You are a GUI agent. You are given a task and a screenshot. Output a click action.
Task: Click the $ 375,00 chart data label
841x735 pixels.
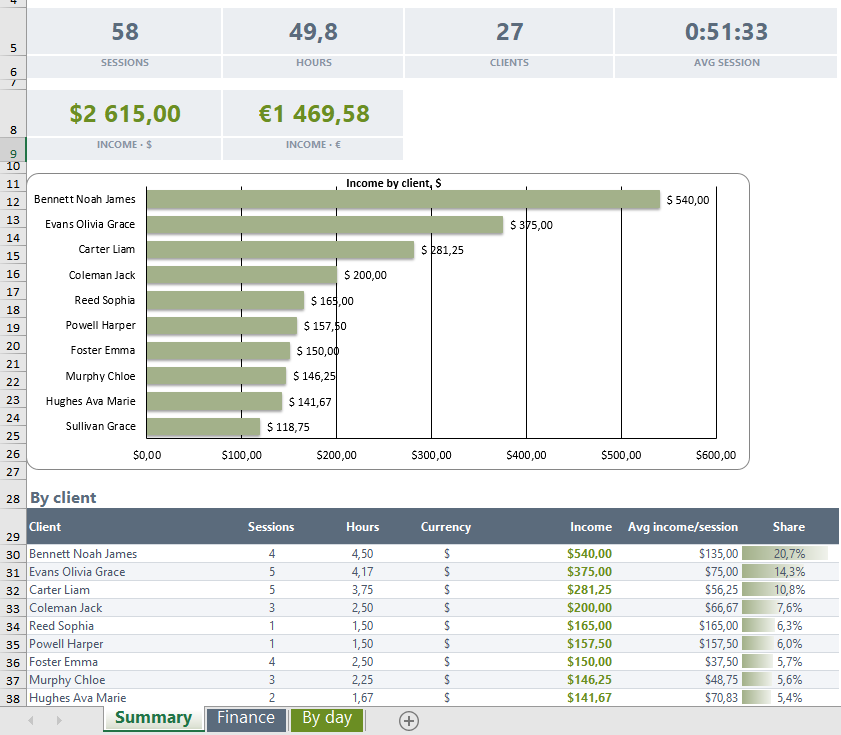(x=531, y=225)
